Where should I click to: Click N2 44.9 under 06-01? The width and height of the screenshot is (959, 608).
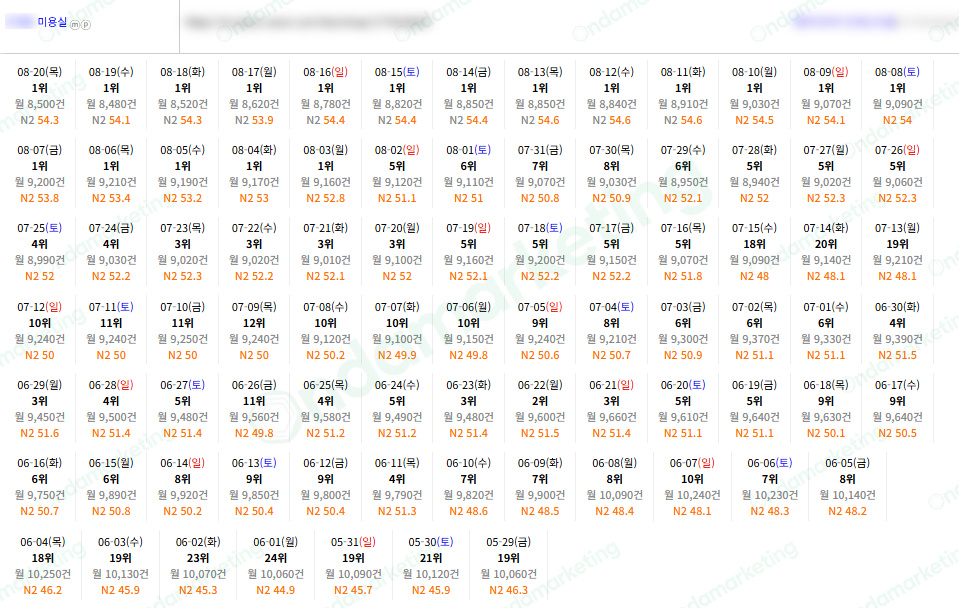[x=276, y=590]
